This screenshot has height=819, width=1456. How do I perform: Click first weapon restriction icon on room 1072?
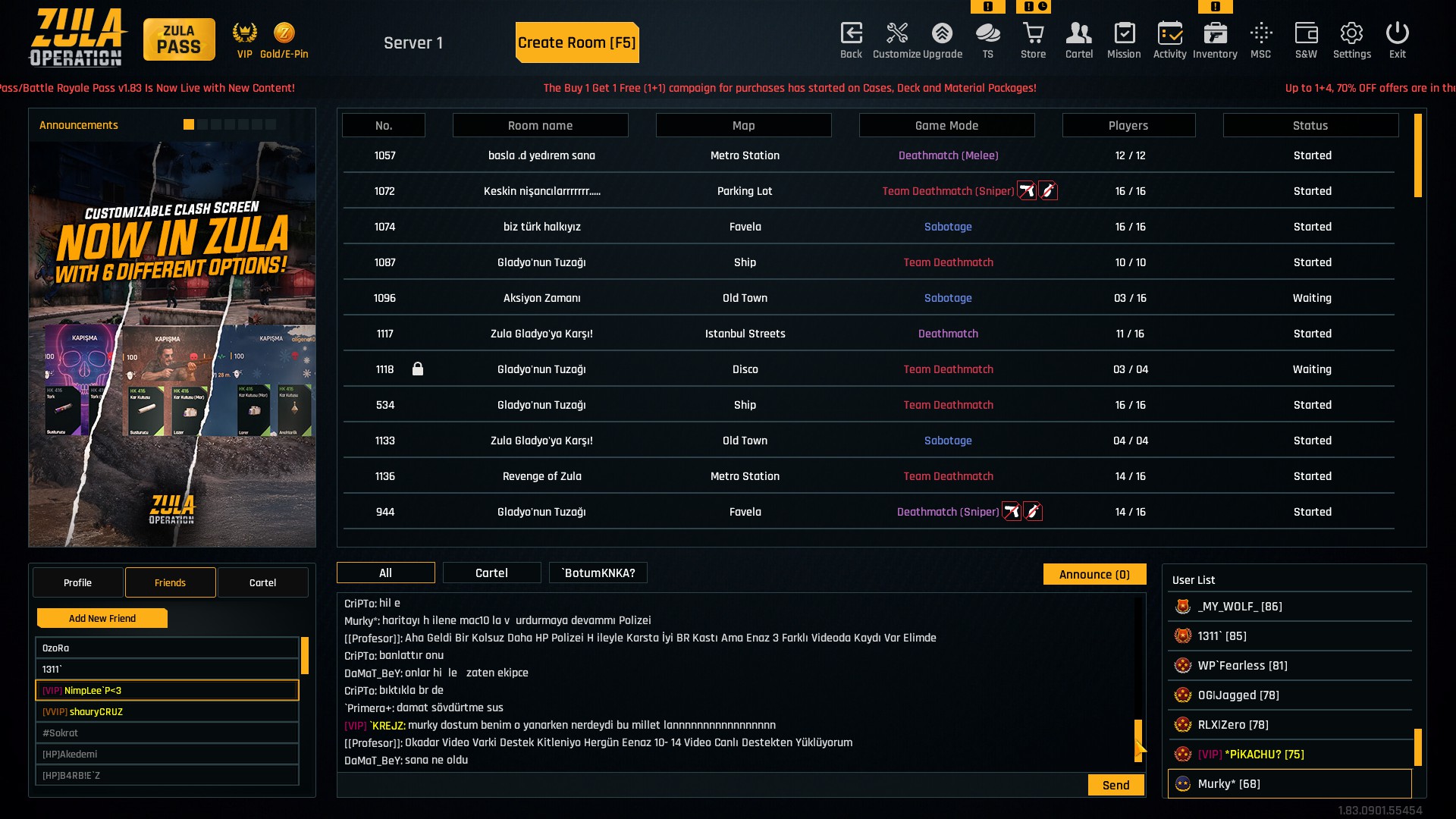(1026, 191)
